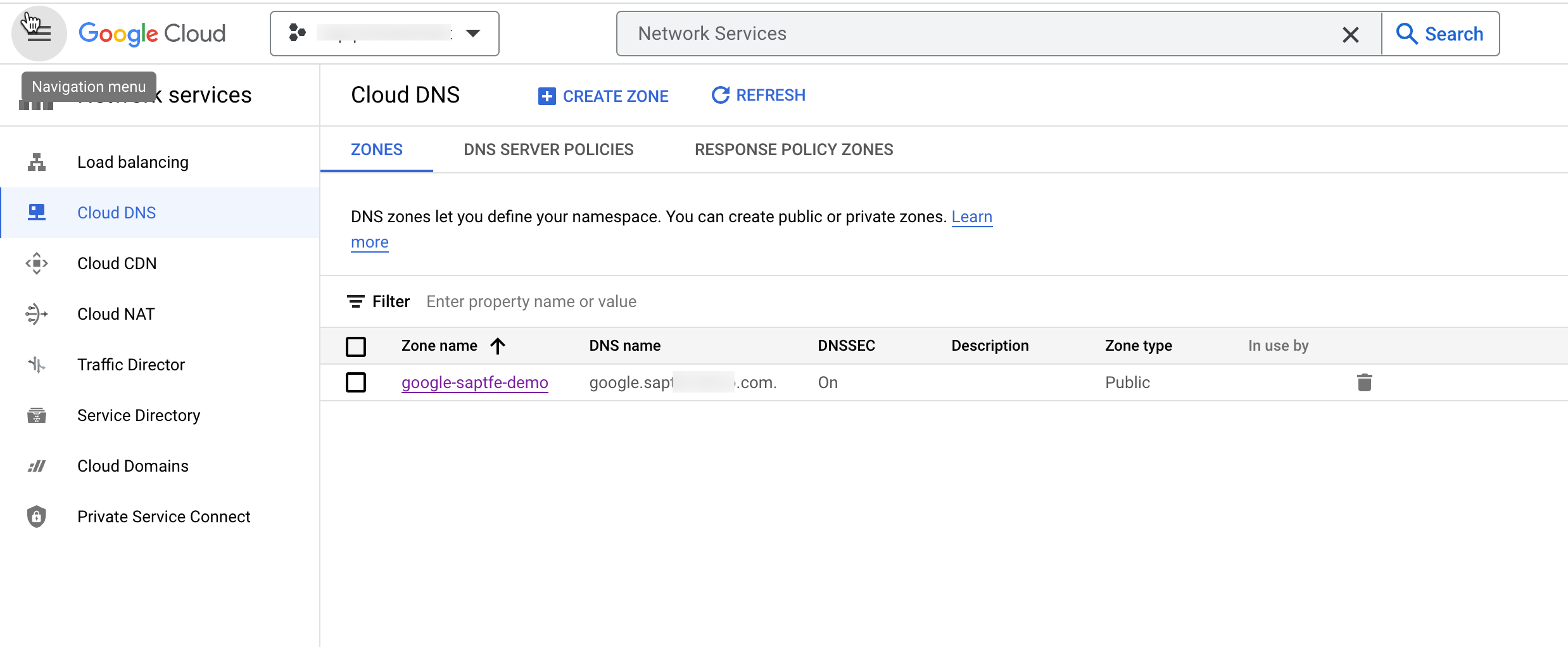Screen dimensions: 1568x647
Task: Click the Filter icon
Action: coord(356,301)
